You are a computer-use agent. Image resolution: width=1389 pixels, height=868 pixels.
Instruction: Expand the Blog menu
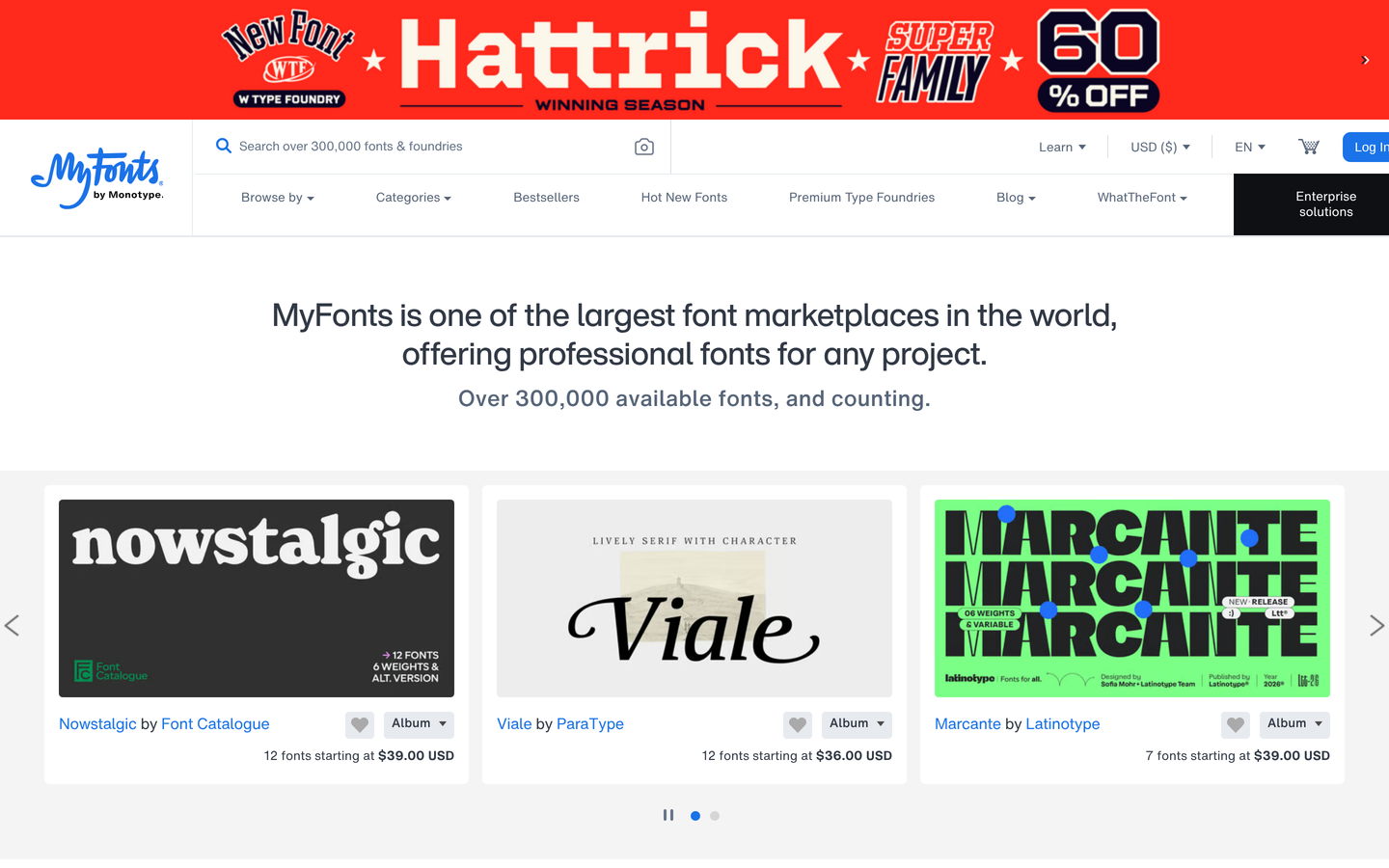[1016, 198]
